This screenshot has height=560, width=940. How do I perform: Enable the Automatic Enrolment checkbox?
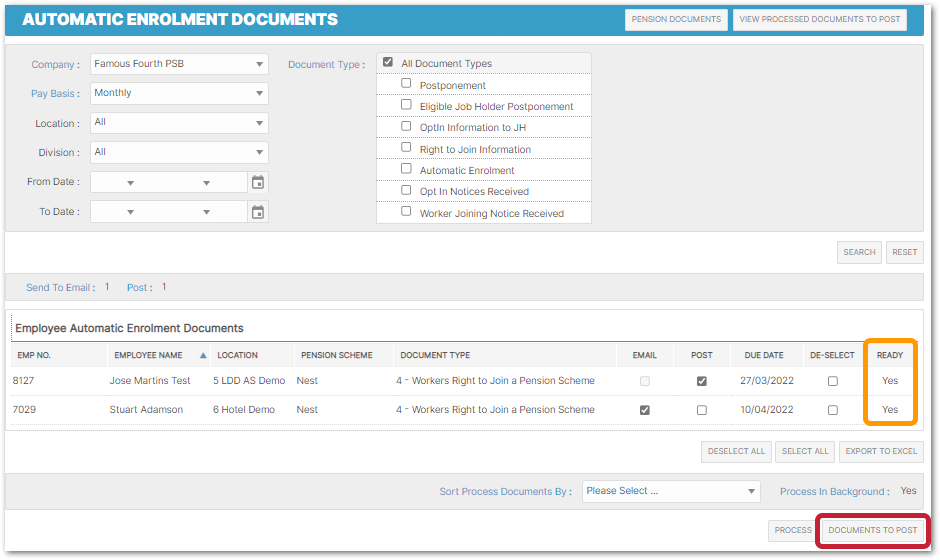click(x=406, y=169)
